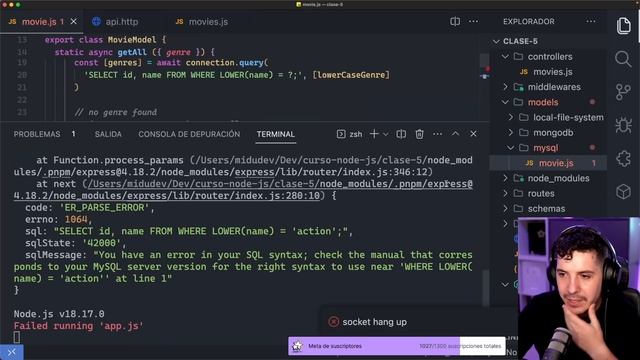Select the TERMINAL panel tab
640x360 pixels.
click(276, 134)
